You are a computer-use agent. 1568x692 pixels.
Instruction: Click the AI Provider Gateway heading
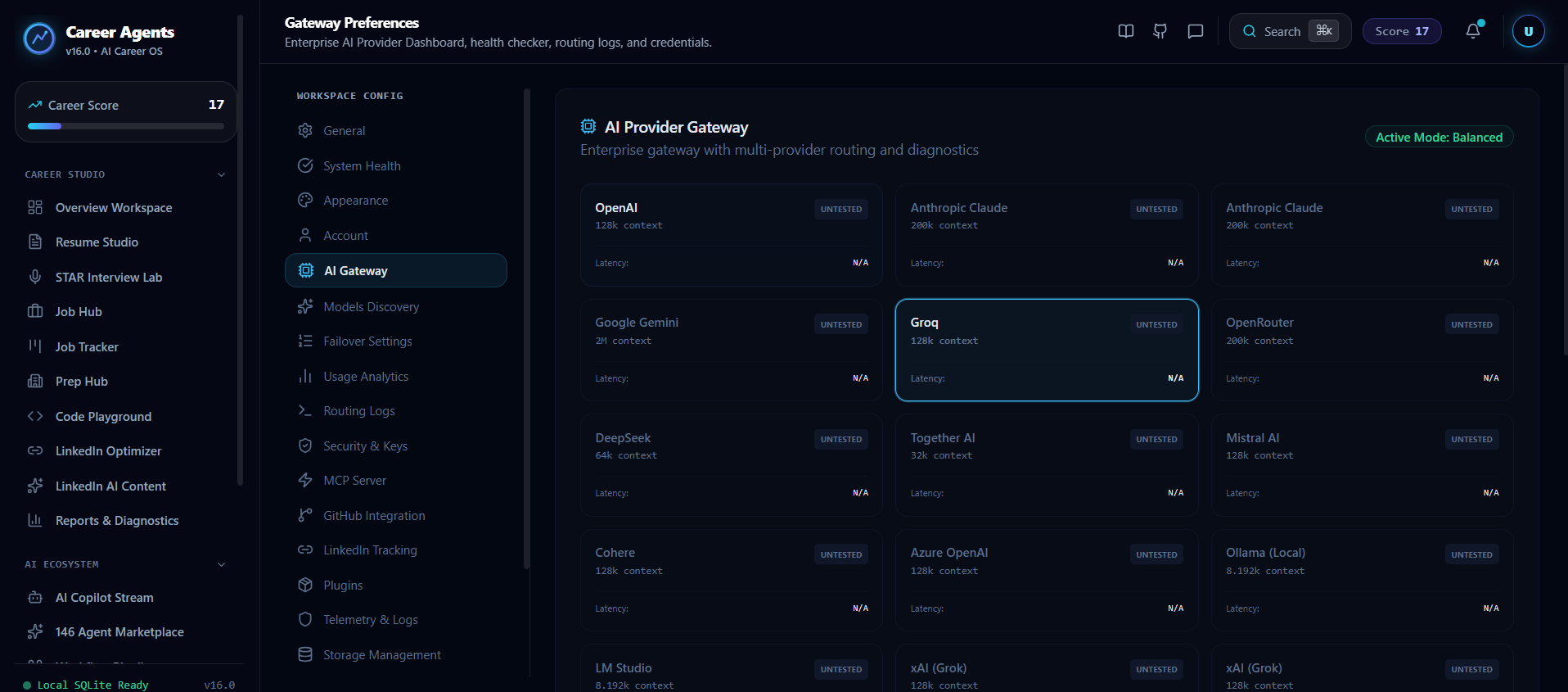[676, 127]
